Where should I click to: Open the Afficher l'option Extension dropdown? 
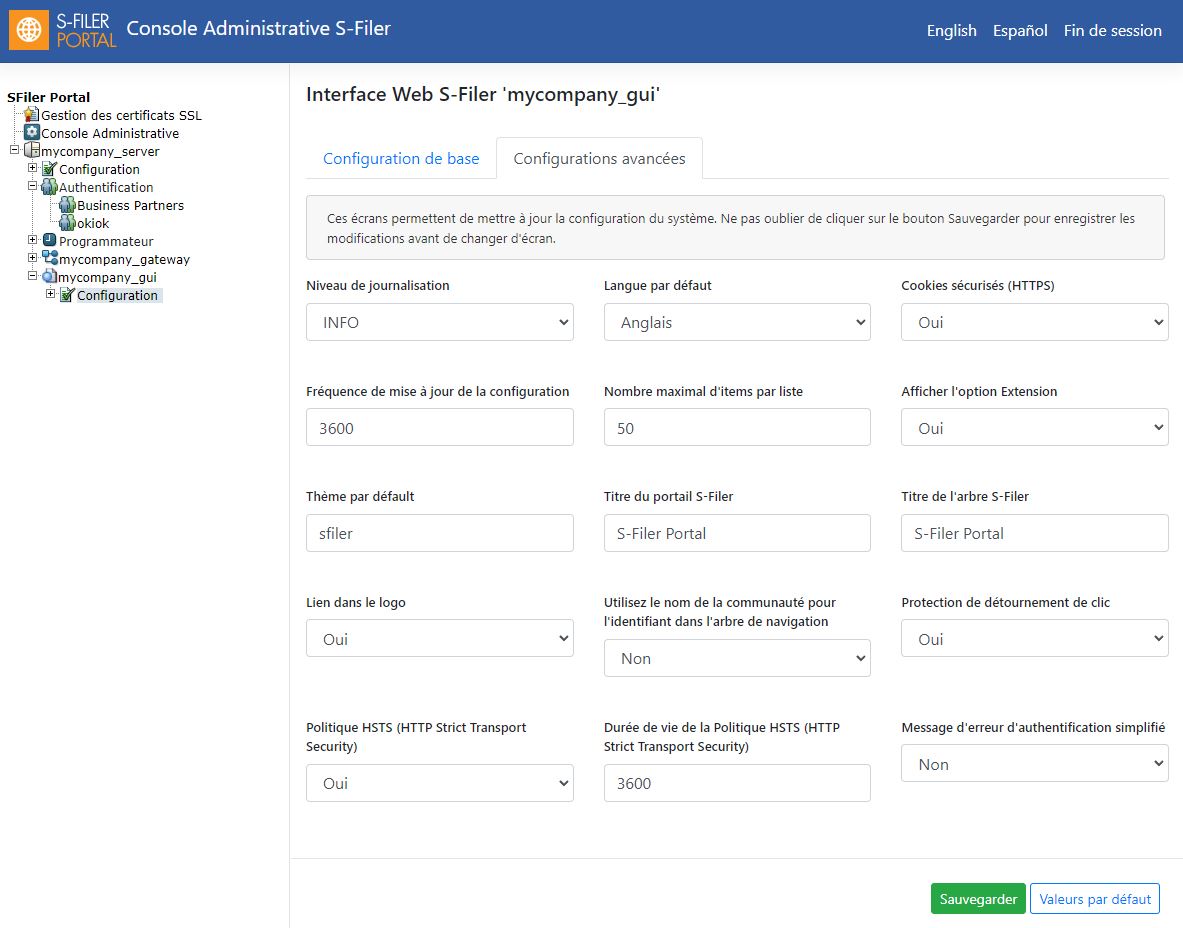tap(1034, 428)
